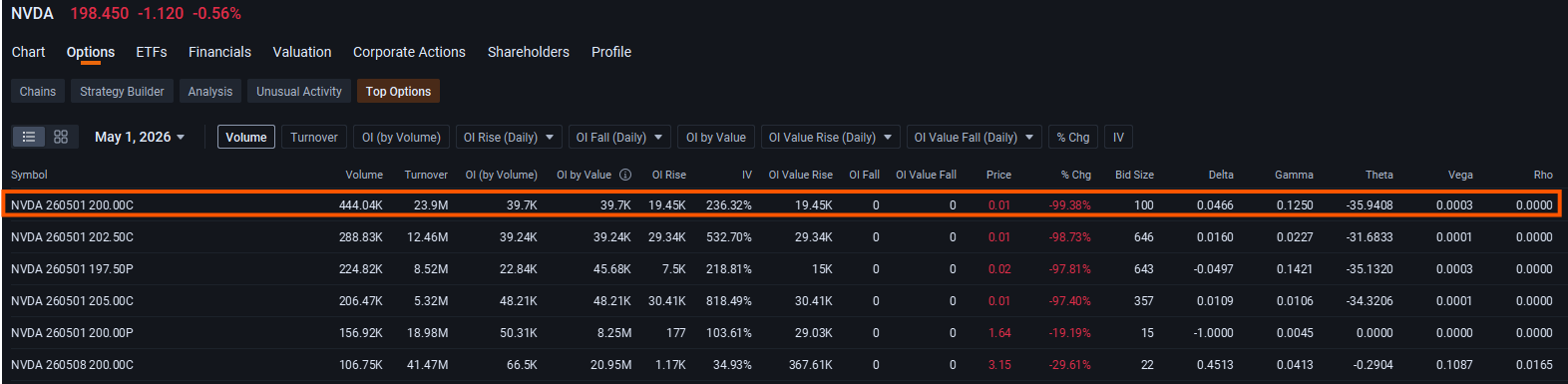Viewport: 1568px width, 384px height.
Task: Sort by the % Chg column header
Action: pos(1076,175)
